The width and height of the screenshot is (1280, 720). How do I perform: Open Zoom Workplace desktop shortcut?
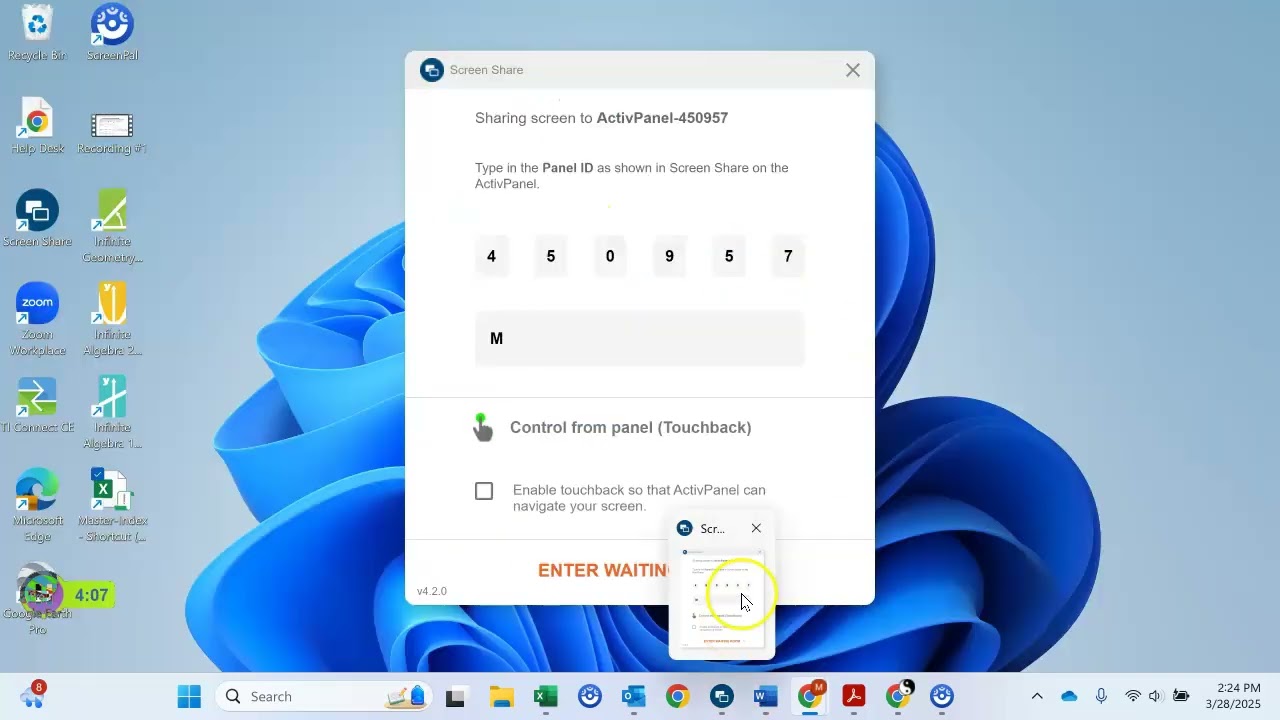(x=37, y=320)
